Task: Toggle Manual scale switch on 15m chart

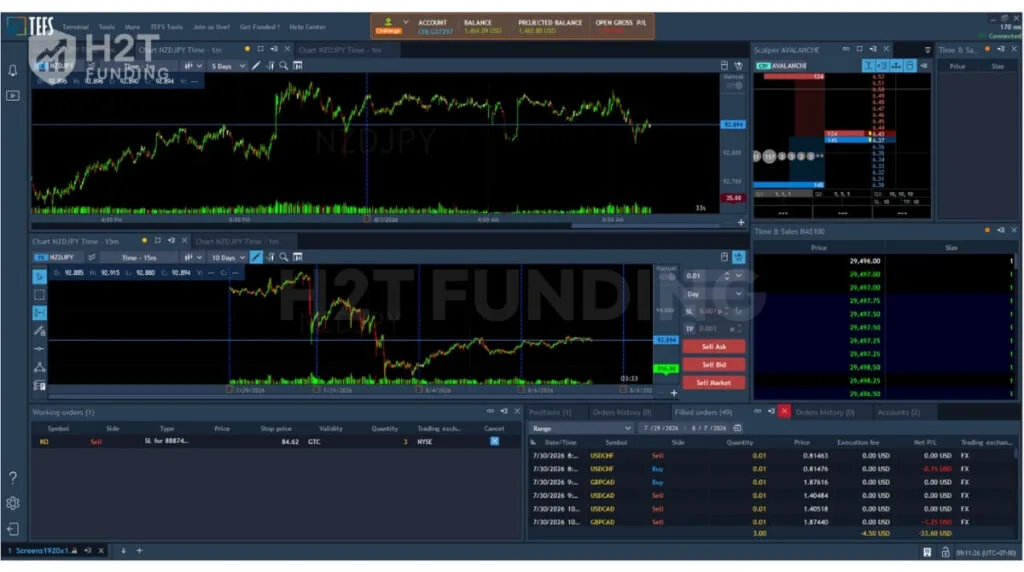Action: click(667, 277)
